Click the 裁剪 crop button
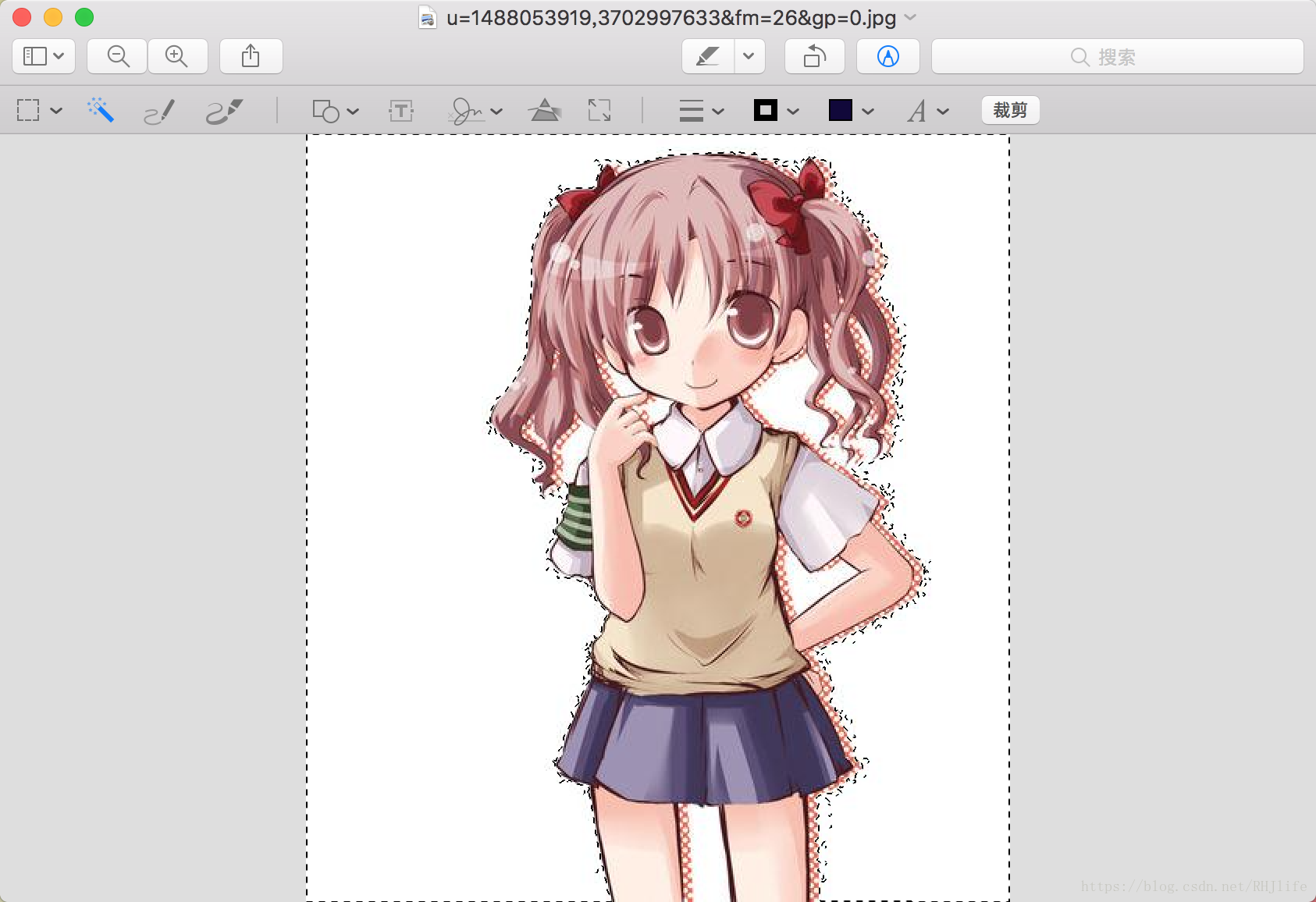 (x=1011, y=110)
